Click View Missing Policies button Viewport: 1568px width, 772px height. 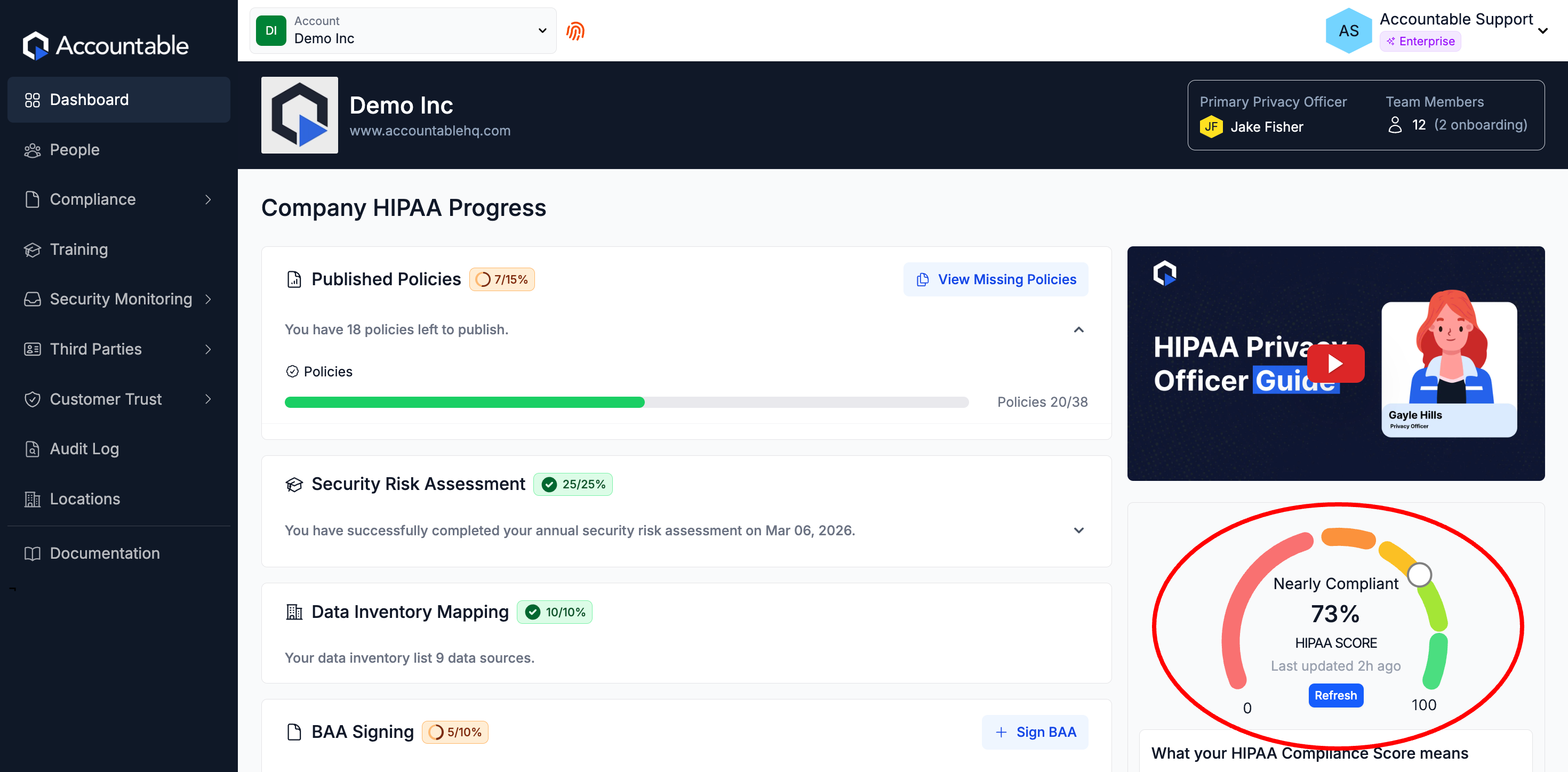click(x=995, y=279)
